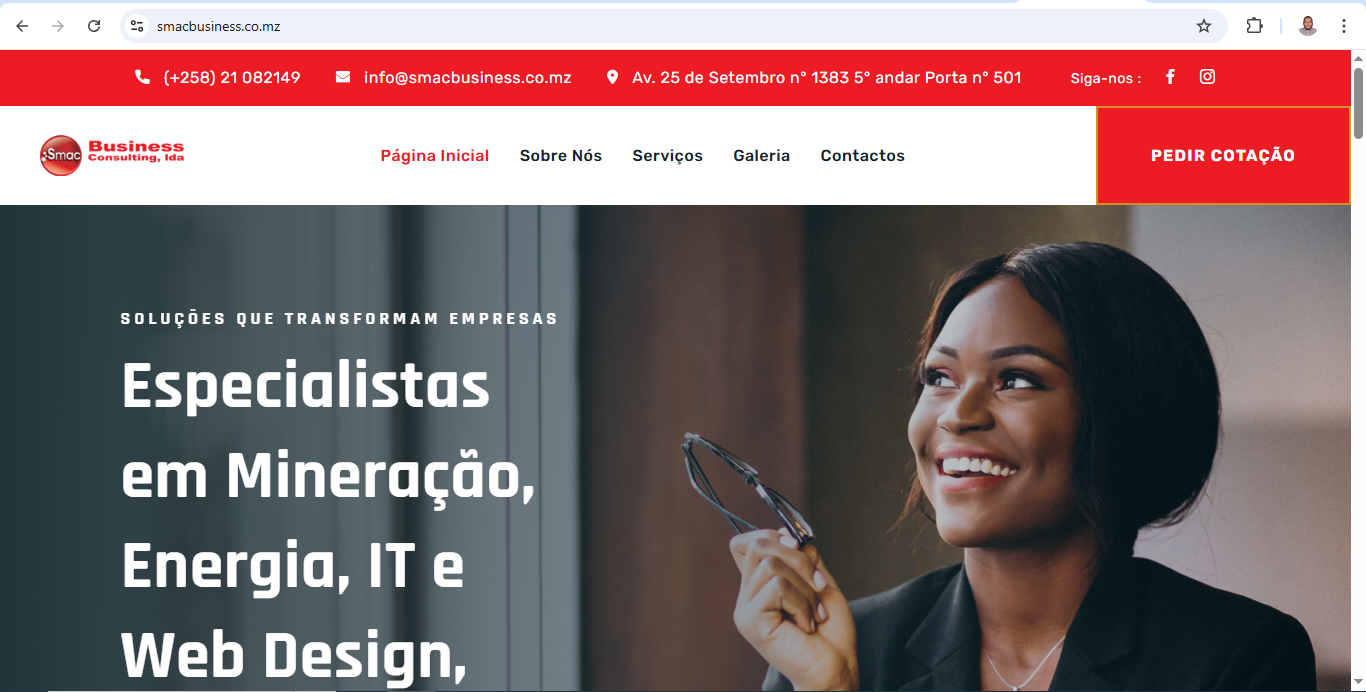Click the phone icon beside the number
Screen dimensions: 1366x692
tap(142, 77)
